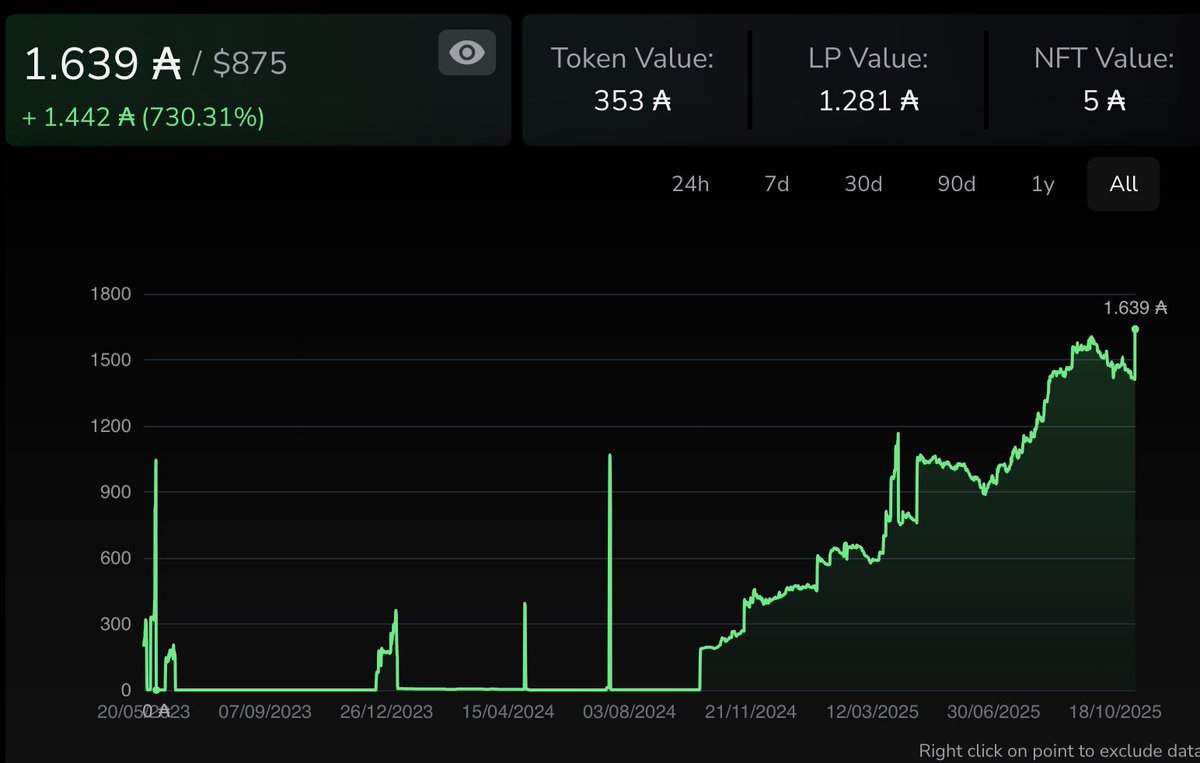Switch chart to 7d range
Screen dimensions: 1200x763
click(777, 184)
